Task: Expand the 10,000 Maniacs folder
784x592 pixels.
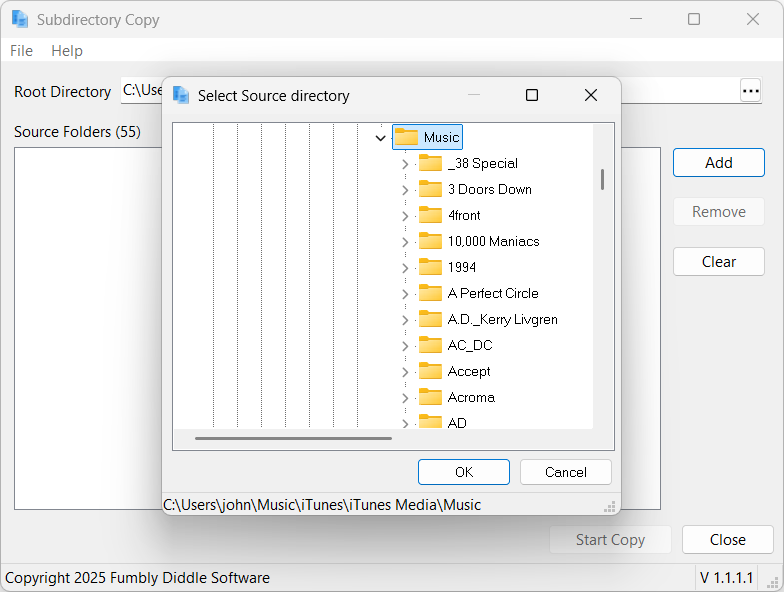Action: pos(405,242)
